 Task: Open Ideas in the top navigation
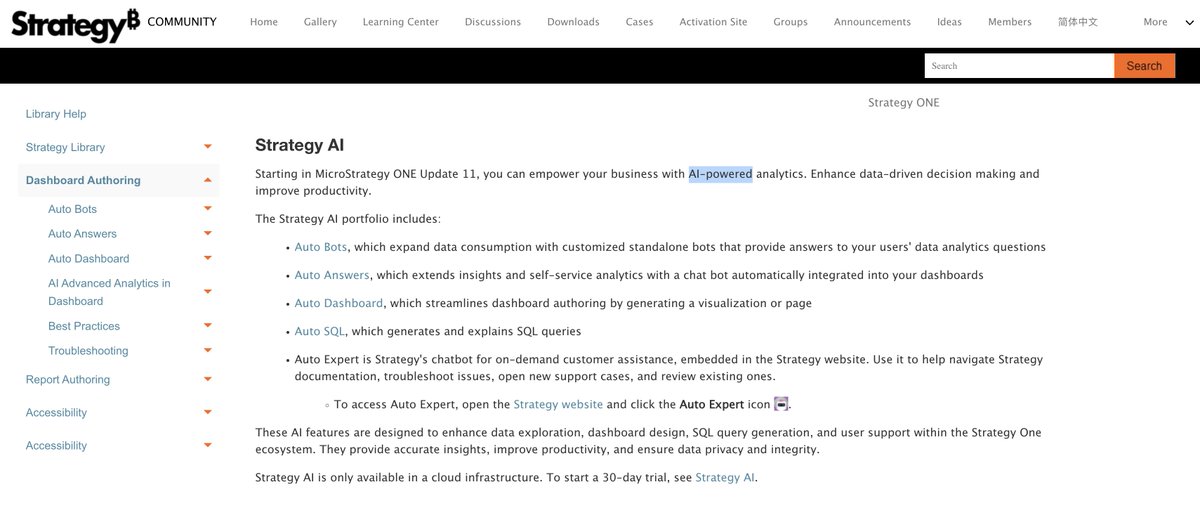(x=949, y=22)
